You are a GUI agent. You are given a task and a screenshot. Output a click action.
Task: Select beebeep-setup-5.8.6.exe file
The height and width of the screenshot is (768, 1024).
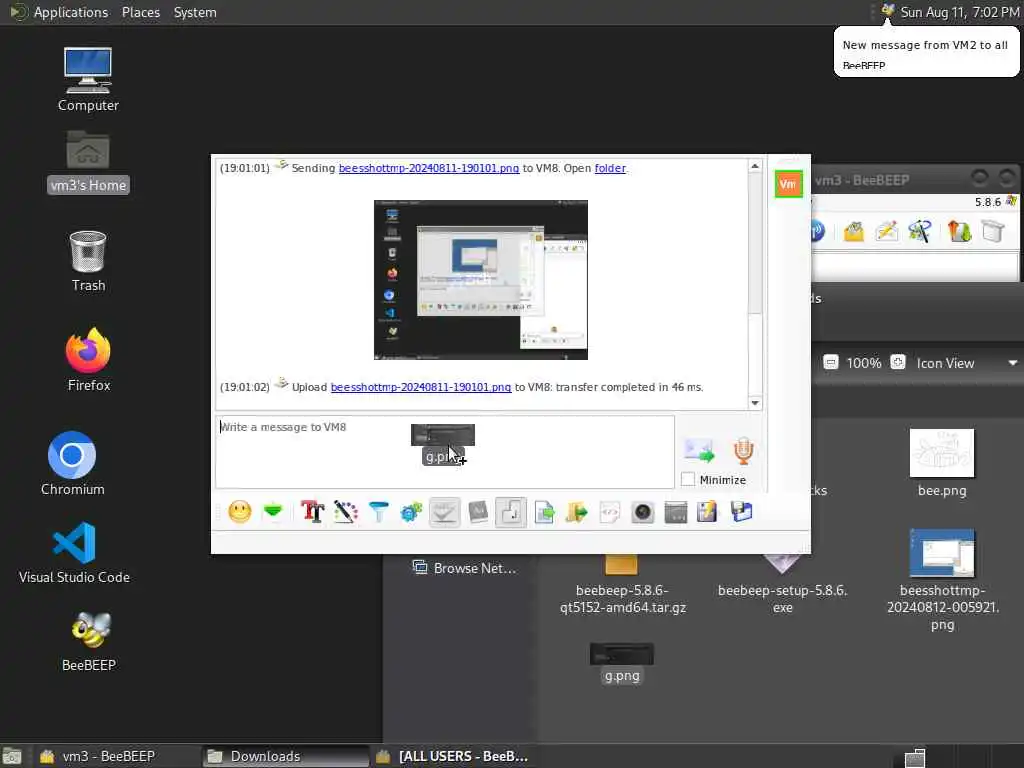[x=782, y=586]
